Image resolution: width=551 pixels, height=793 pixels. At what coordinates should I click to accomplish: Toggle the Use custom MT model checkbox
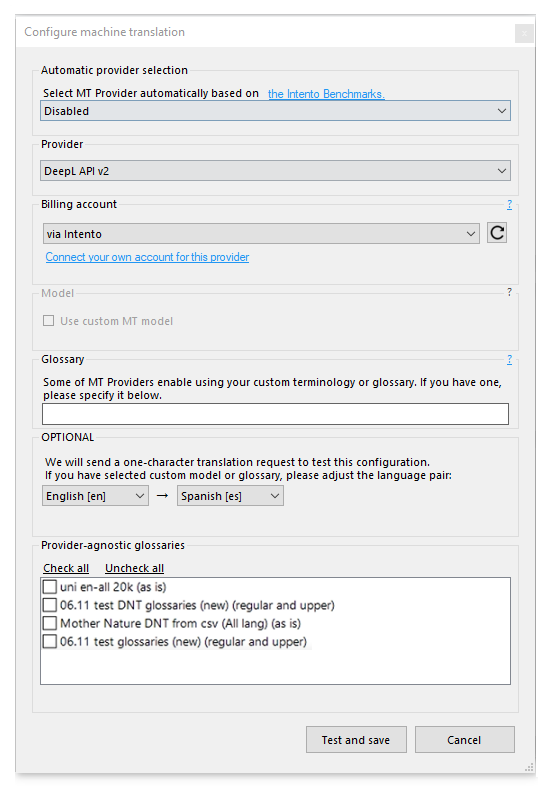point(49,321)
